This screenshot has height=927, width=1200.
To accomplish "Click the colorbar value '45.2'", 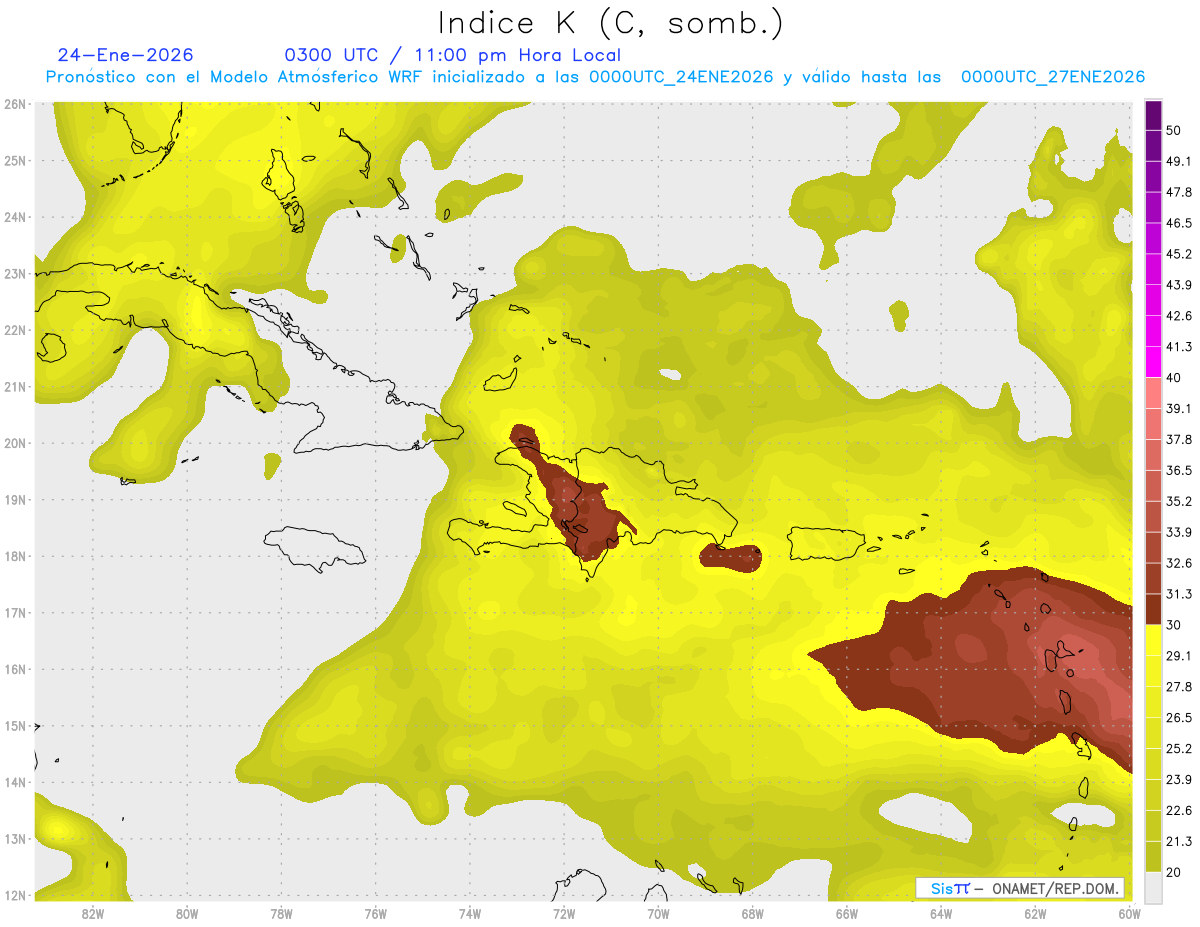I will pos(1178,254).
